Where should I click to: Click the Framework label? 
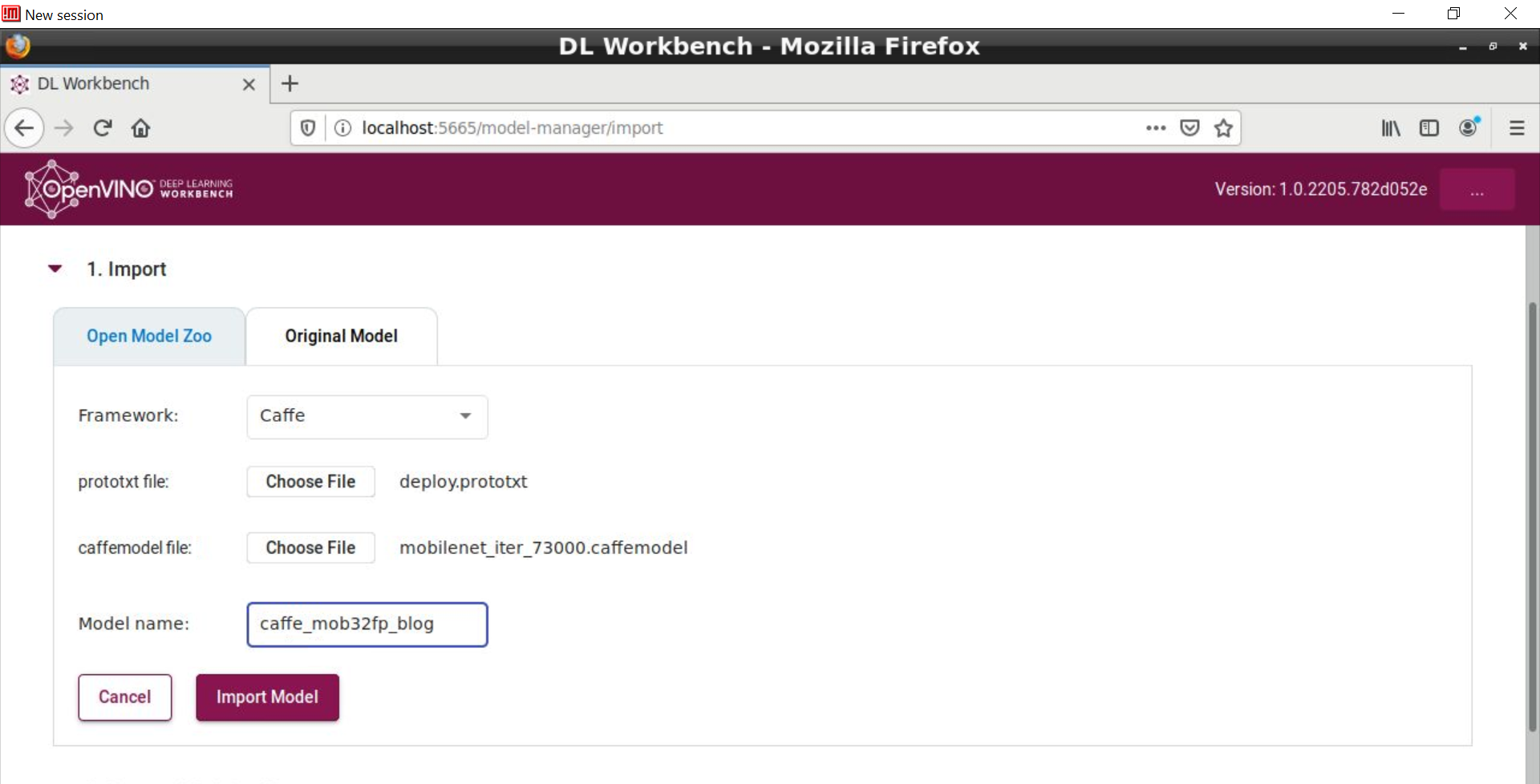click(128, 415)
